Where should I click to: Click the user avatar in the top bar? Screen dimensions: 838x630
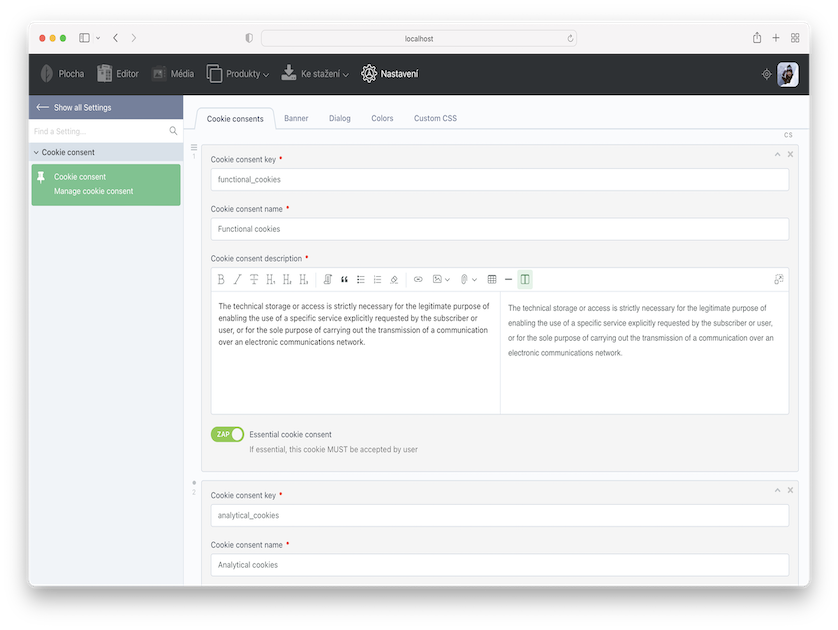click(x=788, y=74)
